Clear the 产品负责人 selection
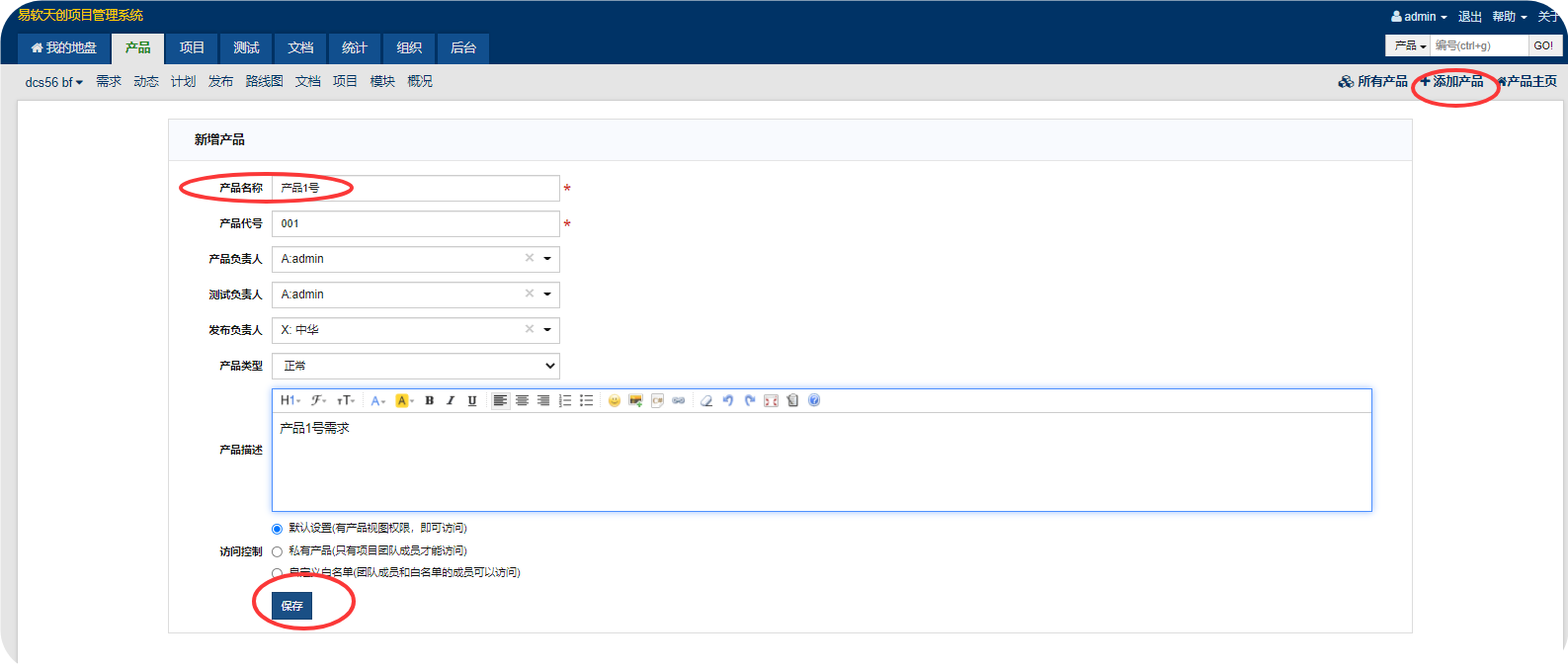Viewport: 1568px width, 671px height. 530,258
